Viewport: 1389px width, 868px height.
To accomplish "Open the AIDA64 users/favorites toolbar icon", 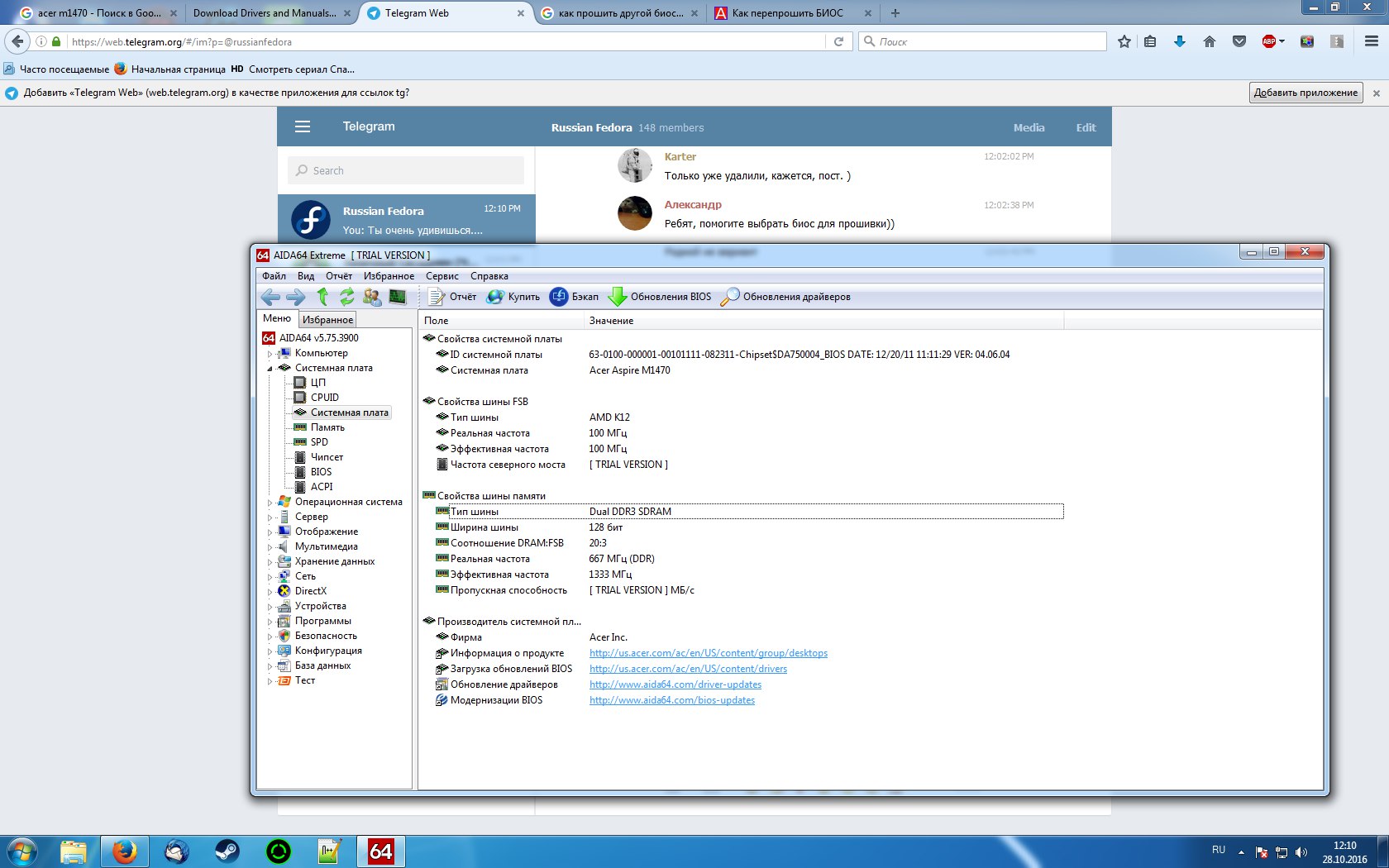I will pyautogui.click(x=372, y=297).
